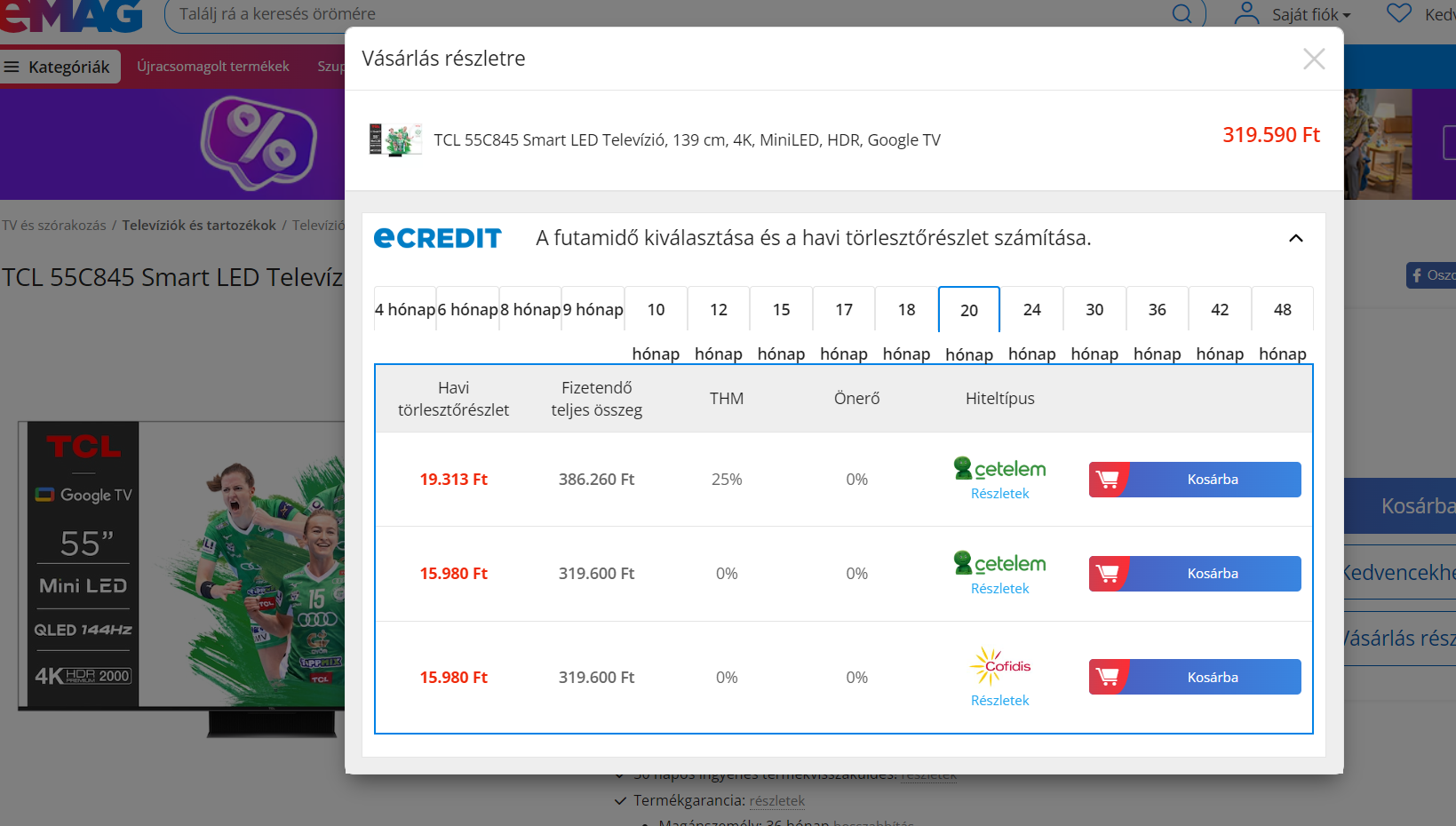The image size is (1456, 826).
Task: Add 15.980 Ft Cetelem offer to cart
Action: tap(1195, 574)
